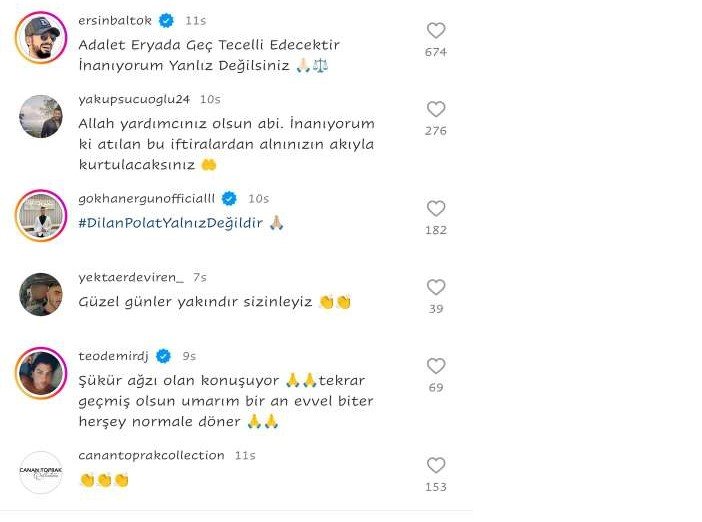Like yakupsucuoglu24's comment via heart icon
Viewport: 702px width, 522px height.
click(x=436, y=109)
